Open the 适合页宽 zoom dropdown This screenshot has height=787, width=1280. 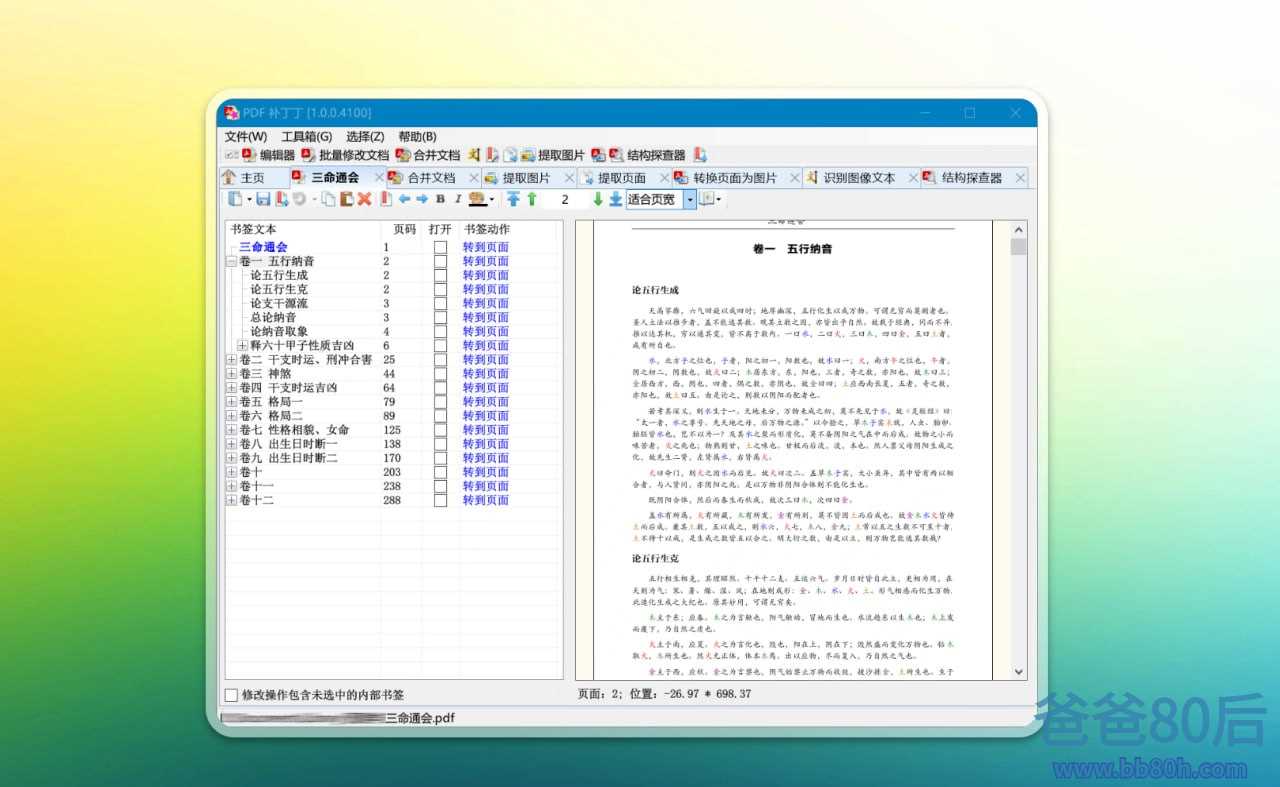[x=689, y=200]
